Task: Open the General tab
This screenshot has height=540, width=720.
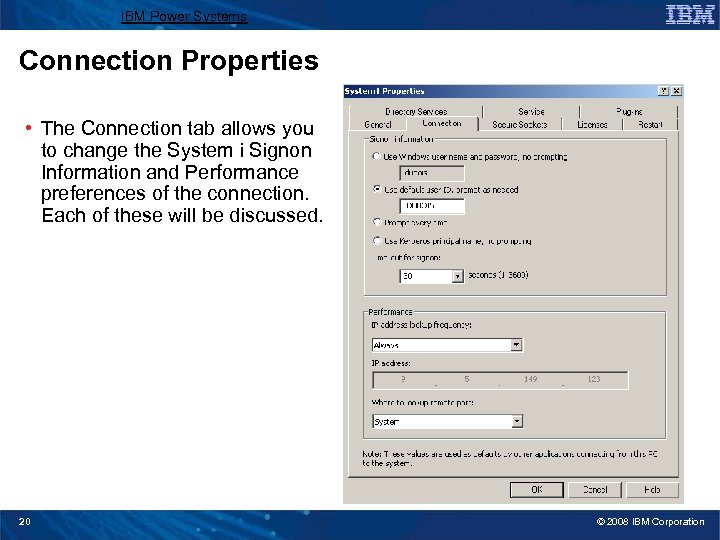Action: point(377,124)
